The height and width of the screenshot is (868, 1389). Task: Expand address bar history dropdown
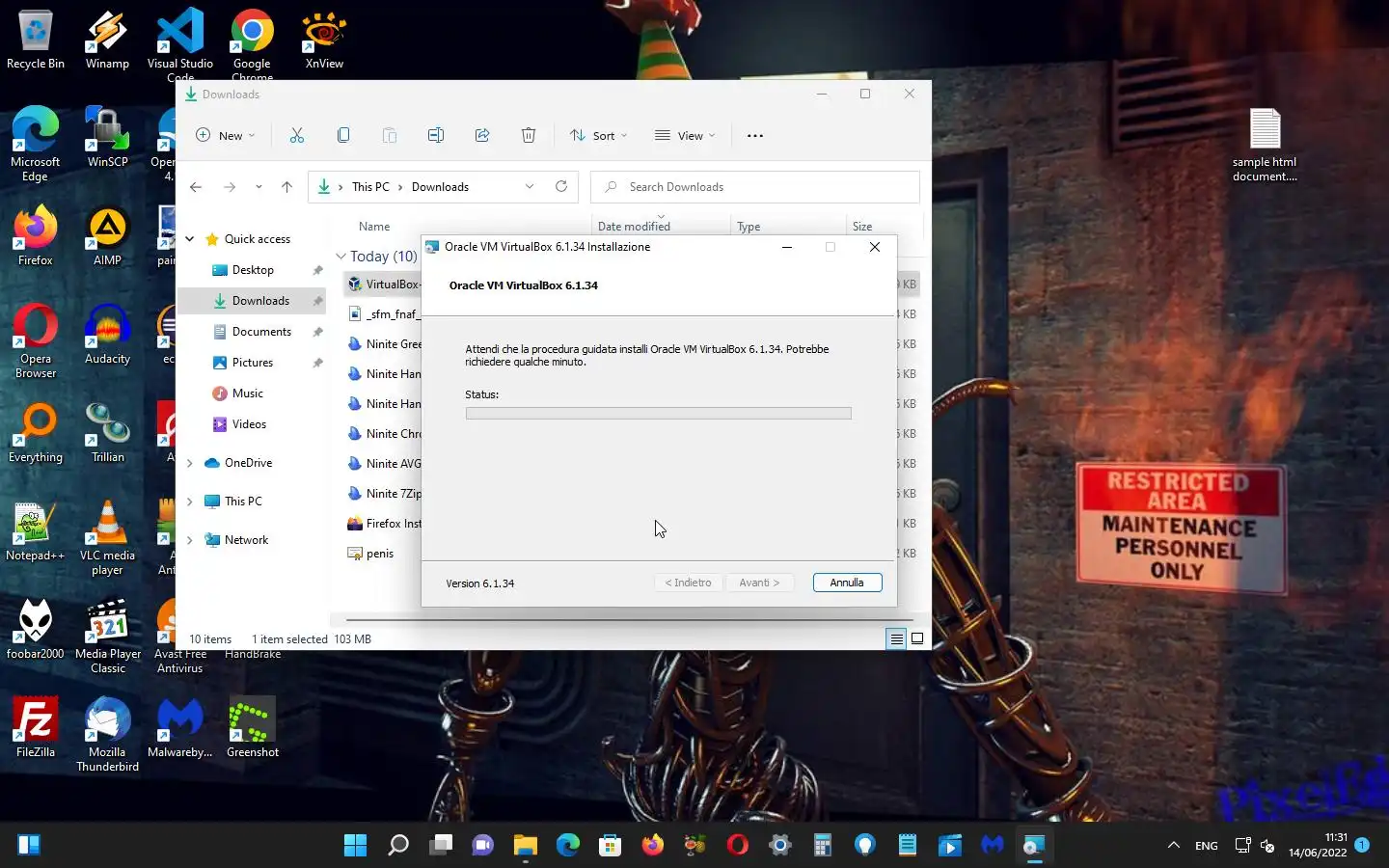(x=530, y=187)
